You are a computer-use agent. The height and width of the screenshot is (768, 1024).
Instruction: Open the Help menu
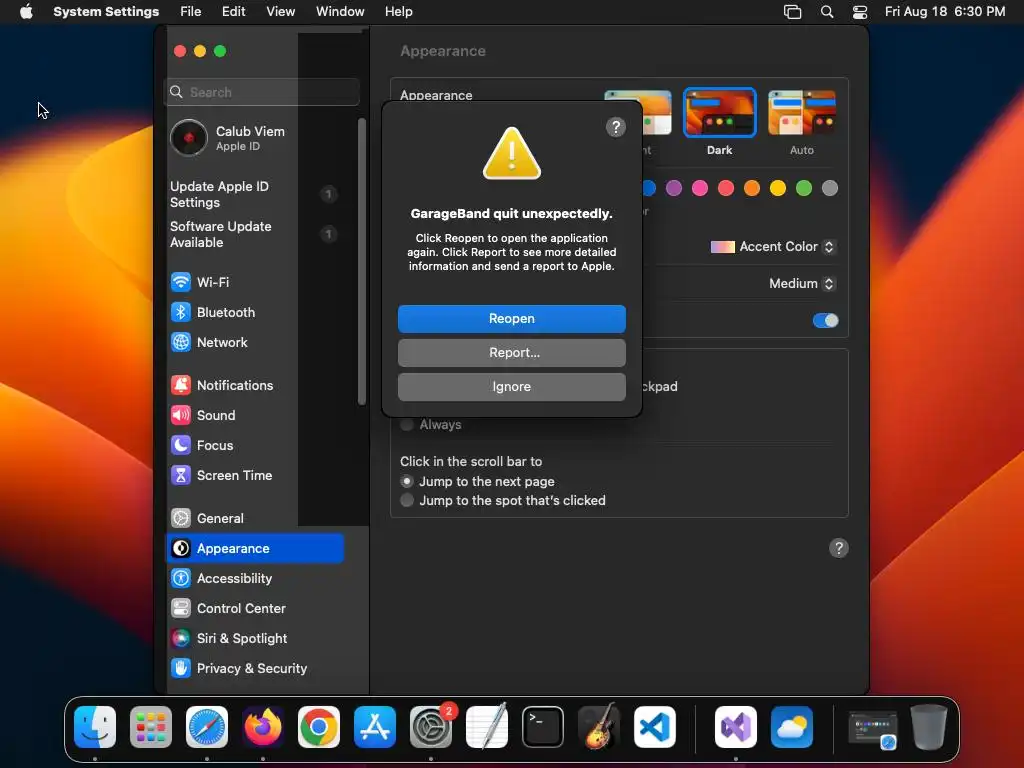(398, 12)
